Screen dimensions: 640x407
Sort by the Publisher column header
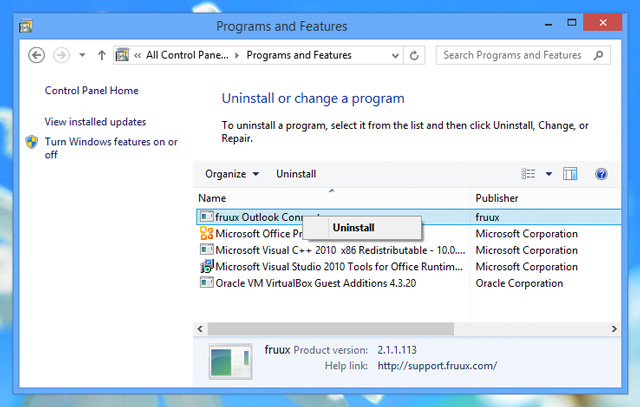coord(546,198)
